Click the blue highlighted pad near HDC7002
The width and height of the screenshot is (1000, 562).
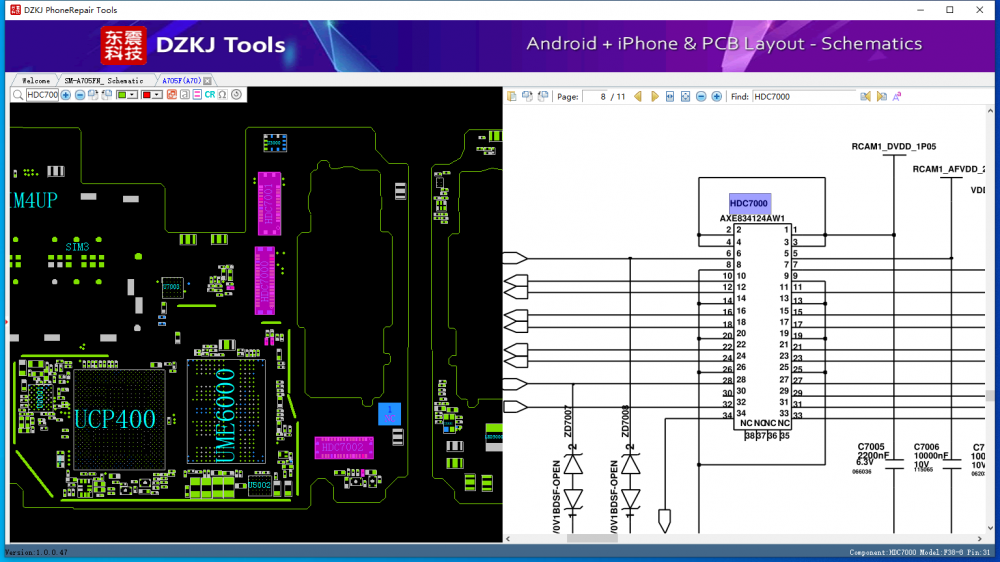390,414
